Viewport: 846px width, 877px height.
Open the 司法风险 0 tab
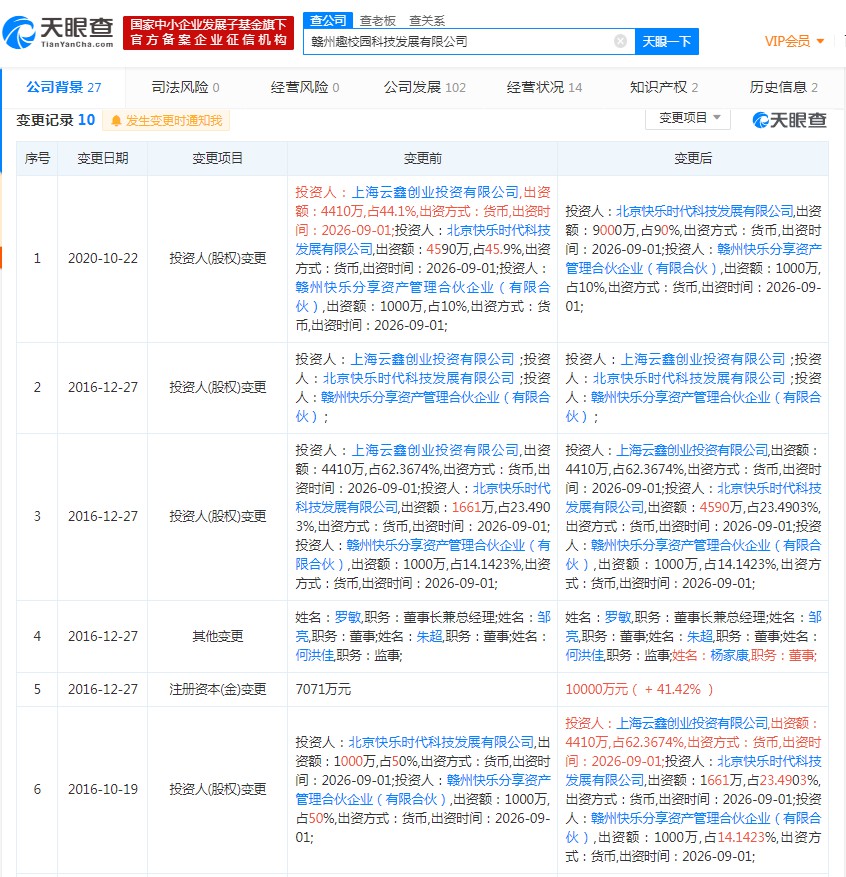pos(185,87)
